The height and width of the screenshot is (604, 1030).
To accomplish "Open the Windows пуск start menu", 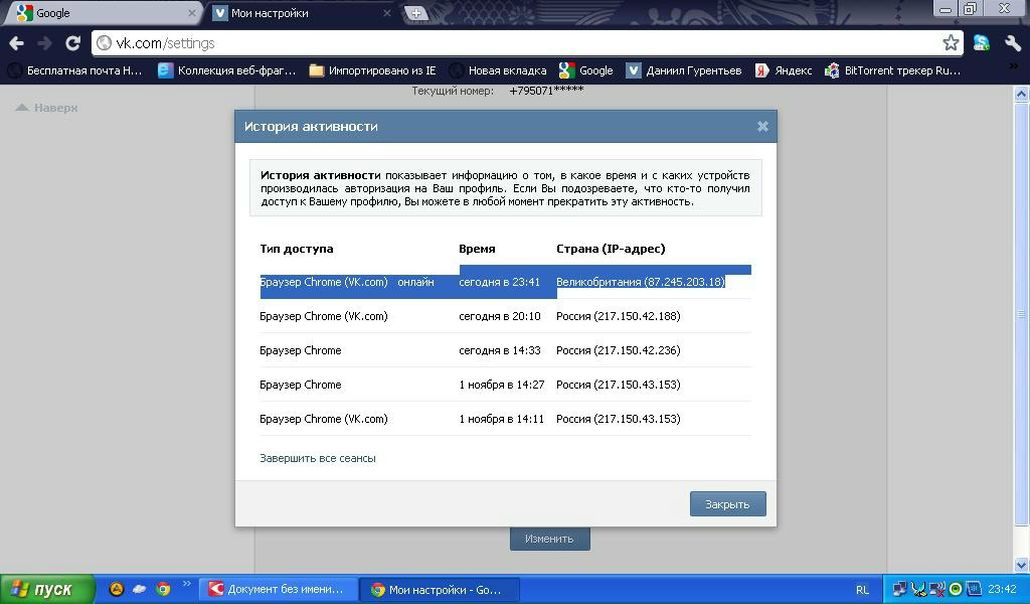I will (48, 589).
